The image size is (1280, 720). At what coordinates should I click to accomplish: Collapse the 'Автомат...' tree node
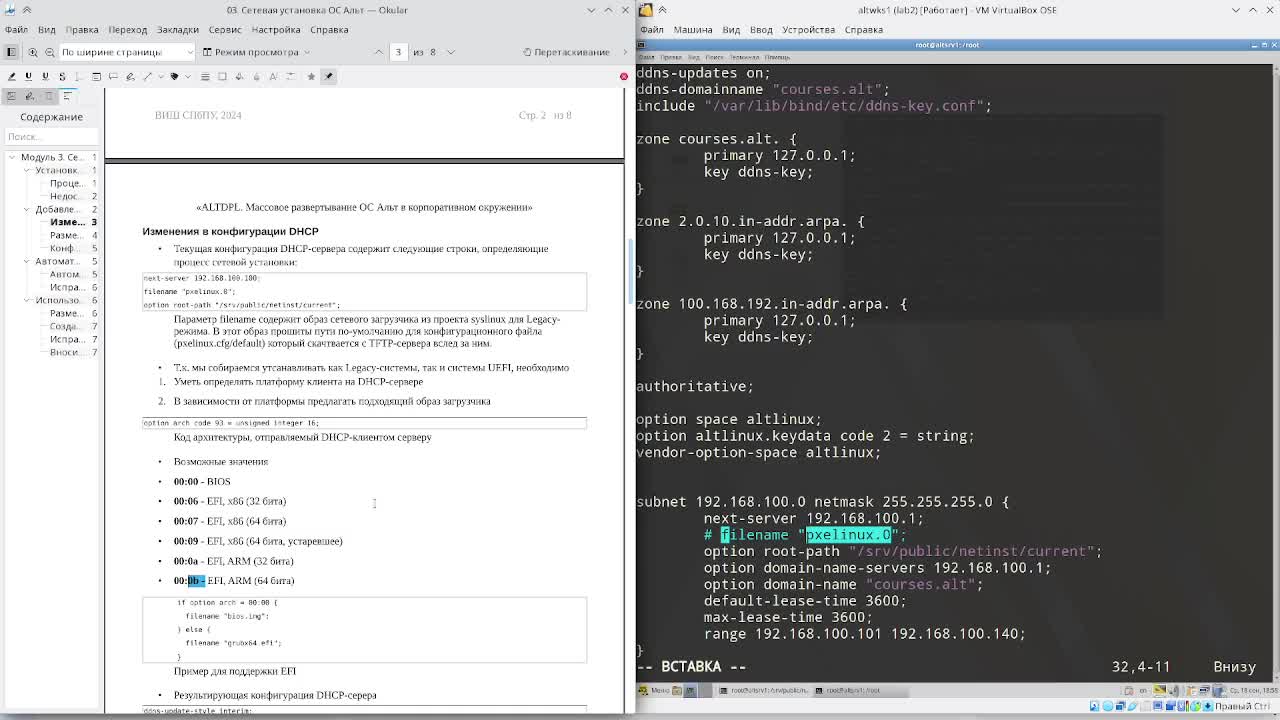[27, 261]
